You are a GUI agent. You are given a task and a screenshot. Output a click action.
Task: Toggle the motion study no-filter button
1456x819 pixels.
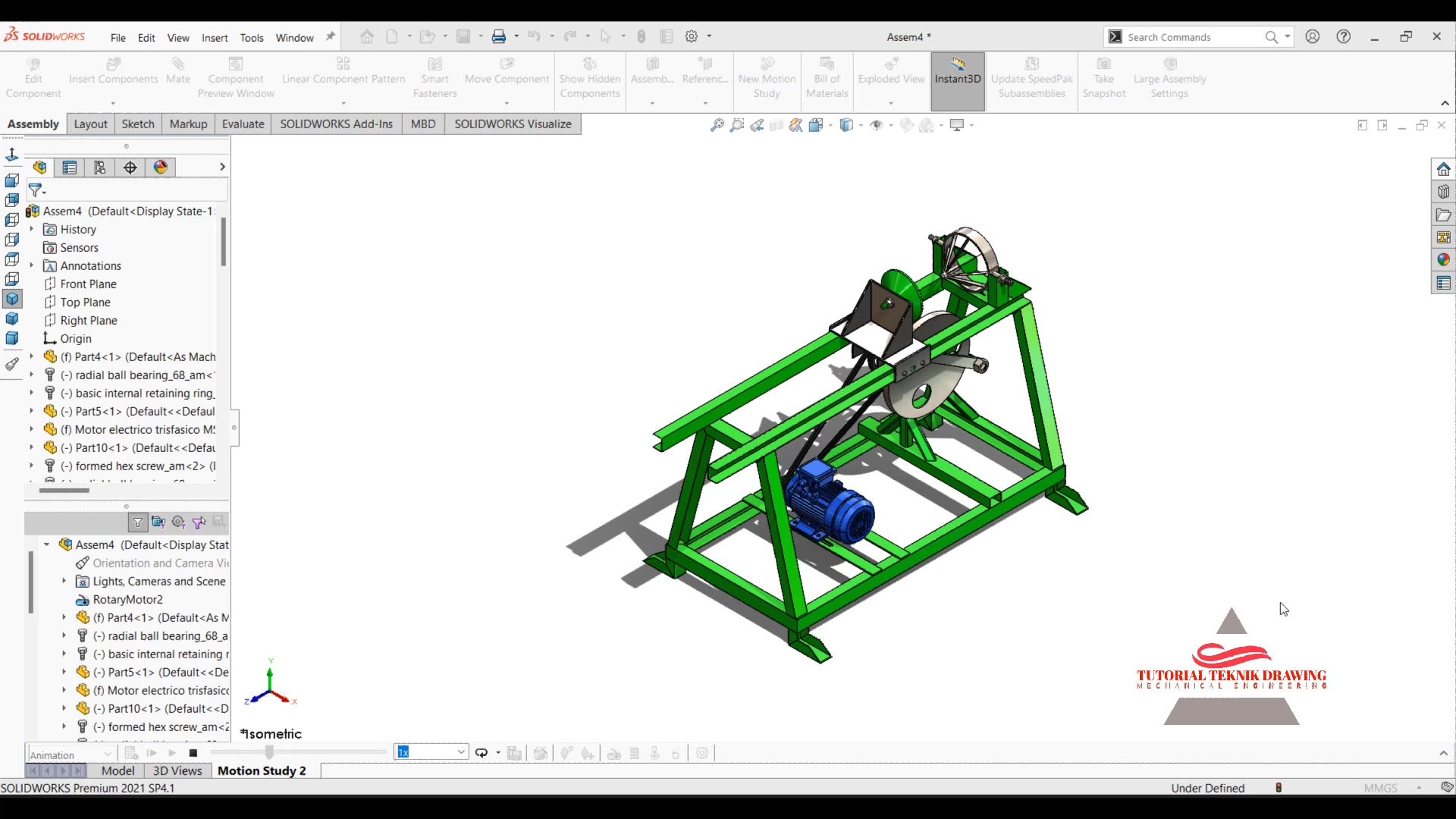pos(138,522)
